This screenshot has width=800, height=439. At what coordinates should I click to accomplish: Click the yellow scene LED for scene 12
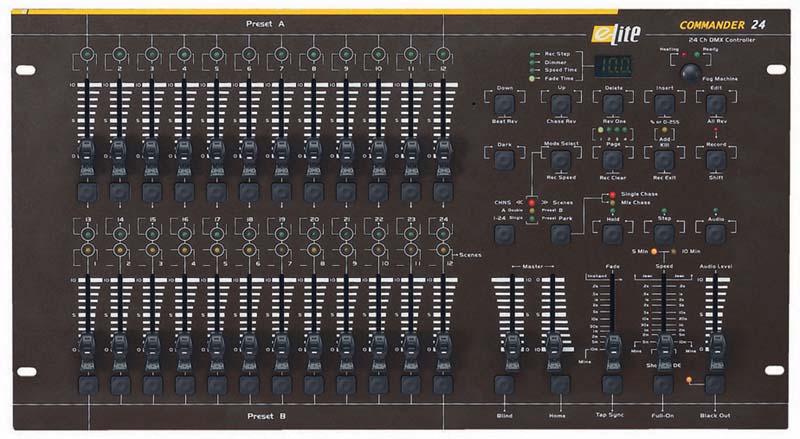point(443,250)
